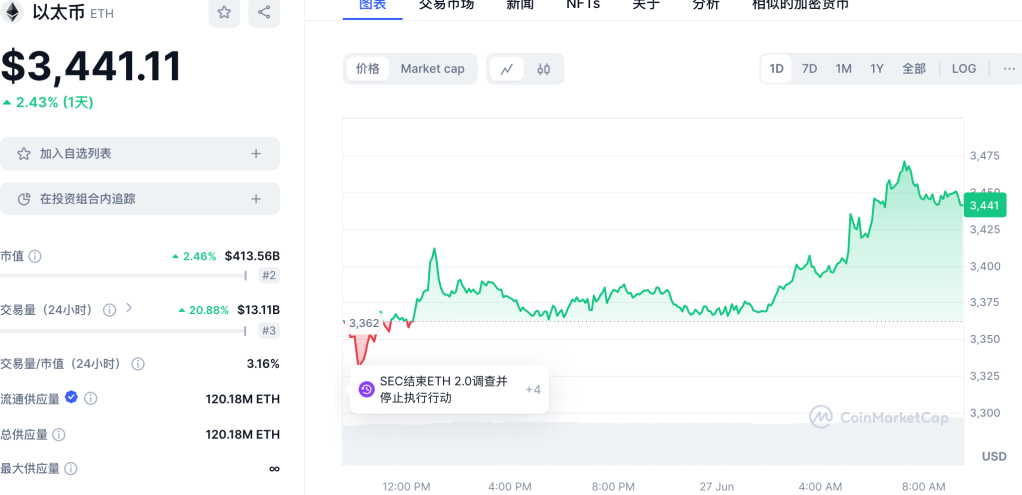Switch to candlestick chart icon
Image resolution: width=1022 pixels, height=495 pixels.
pyautogui.click(x=544, y=69)
